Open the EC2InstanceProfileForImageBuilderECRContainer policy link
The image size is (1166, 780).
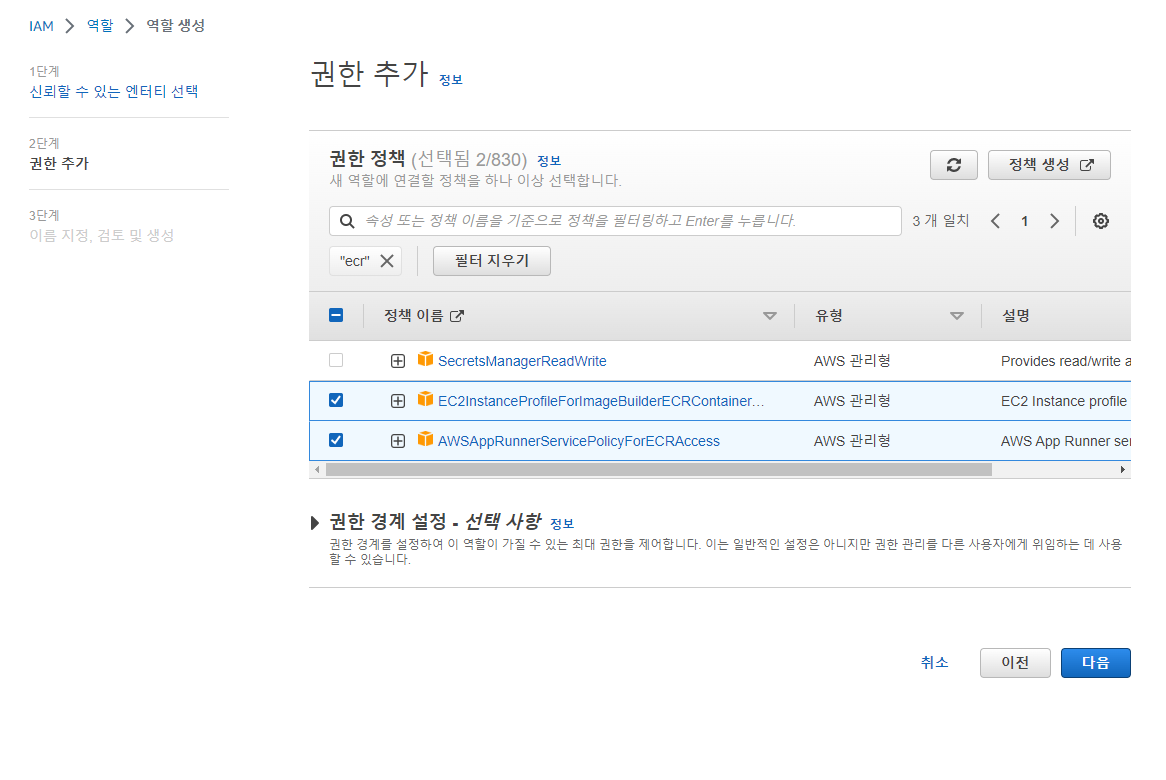point(601,401)
